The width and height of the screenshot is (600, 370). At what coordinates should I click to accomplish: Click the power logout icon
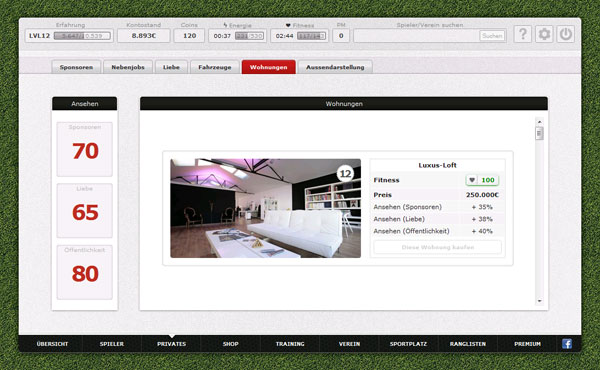point(566,34)
